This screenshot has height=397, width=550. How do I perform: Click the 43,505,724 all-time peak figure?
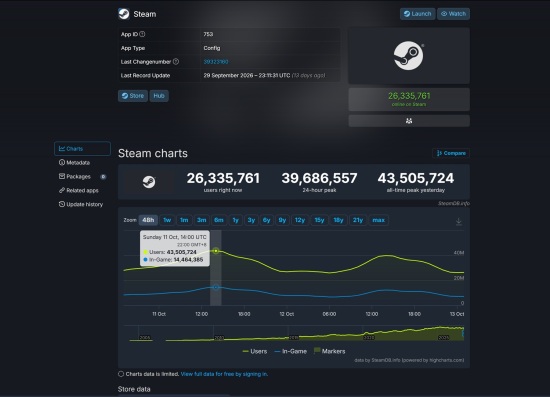coord(416,178)
